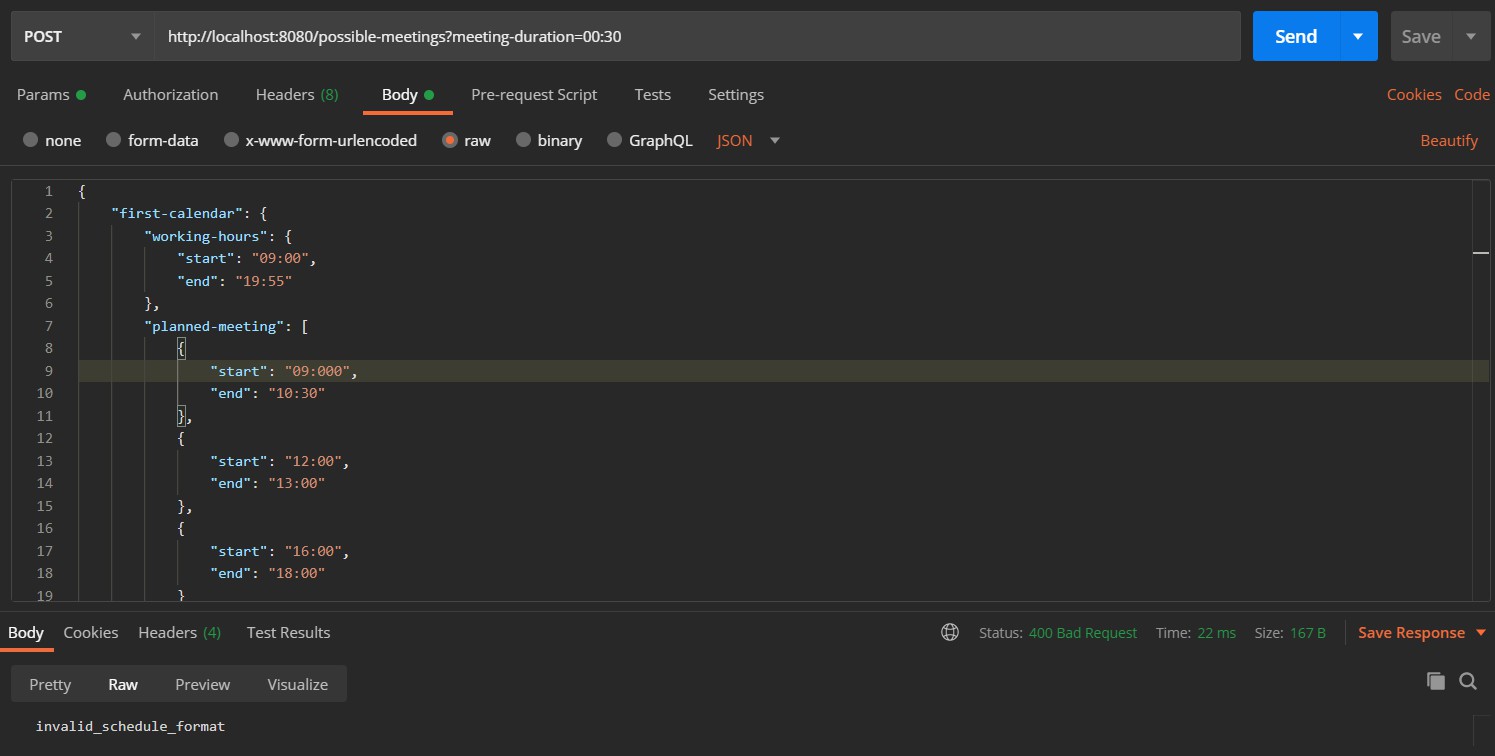This screenshot has width=1495, height=756.
Task: Click the "first-calendar" key on line 2
Action: (176, 213)
